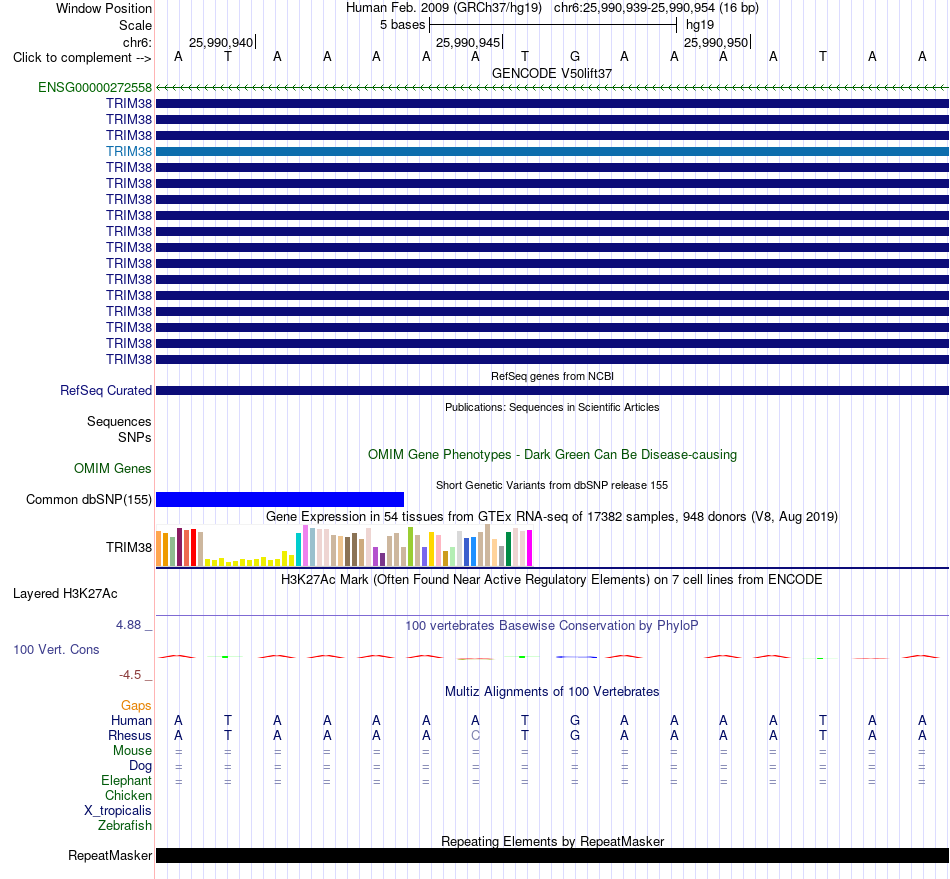Screen dimensions: 950x879
Task: Click the 4.88 conservation scale value
Action: click(129, 625)
